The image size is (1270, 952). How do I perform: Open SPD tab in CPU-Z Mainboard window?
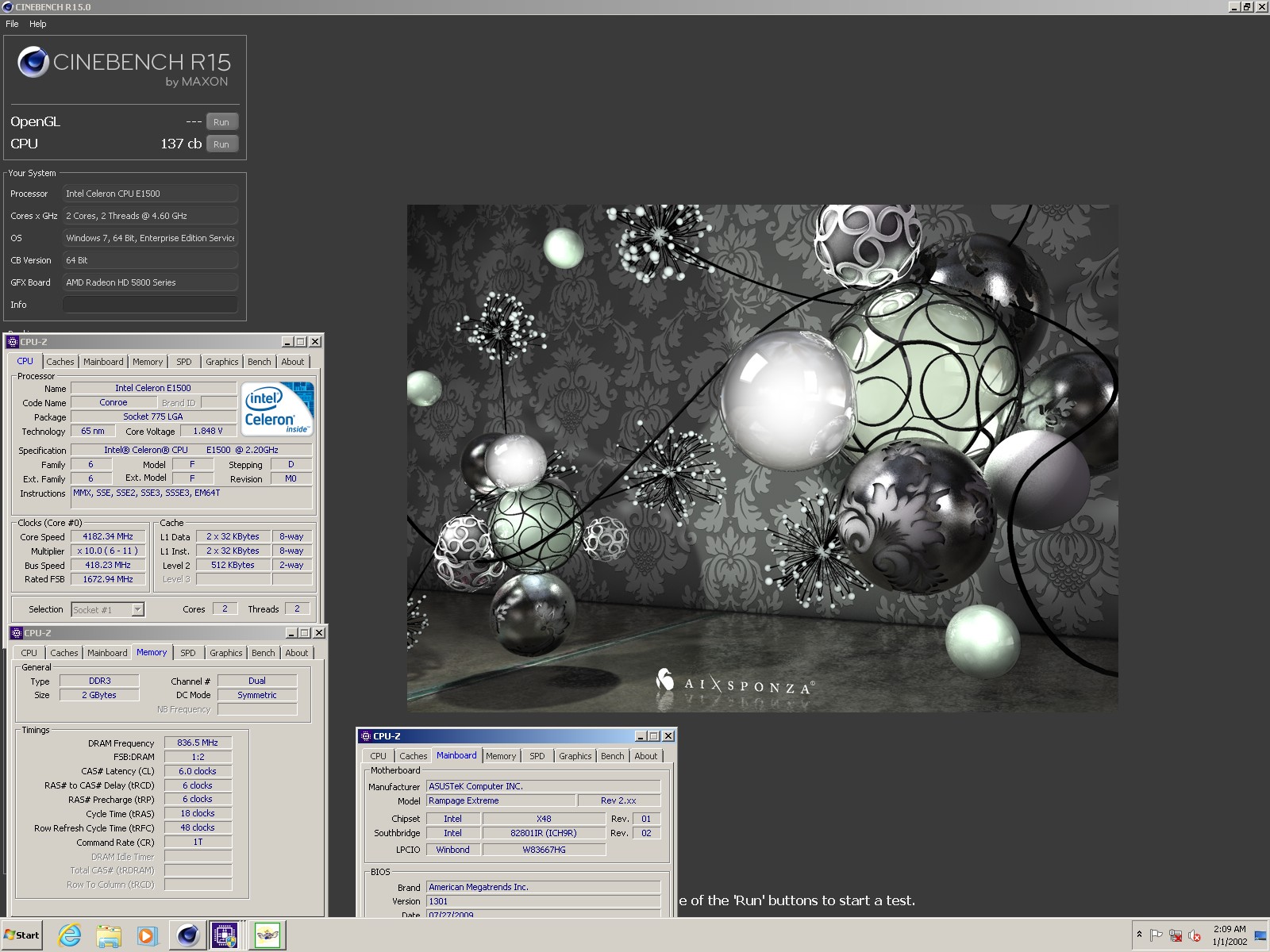click(537, 756)
